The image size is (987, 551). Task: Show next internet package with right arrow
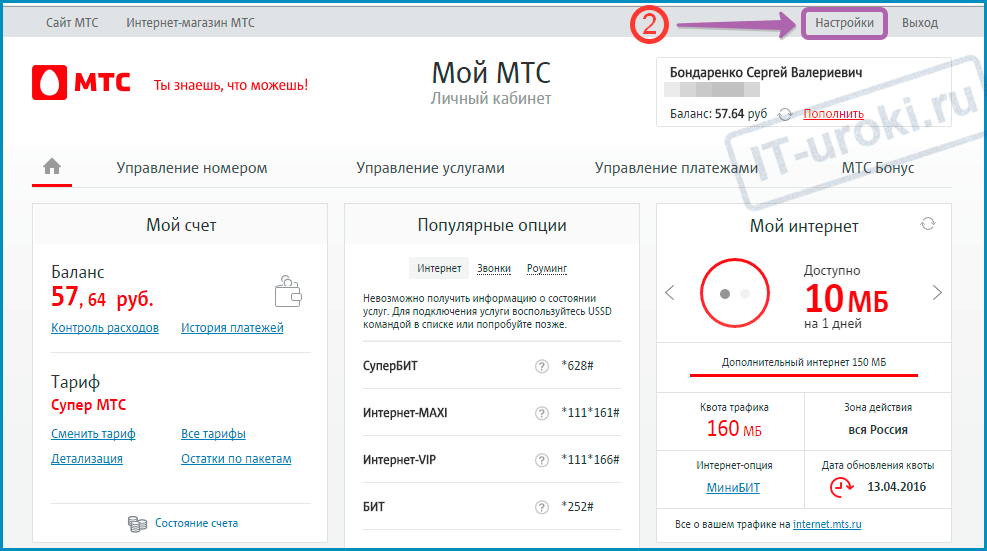937,293
